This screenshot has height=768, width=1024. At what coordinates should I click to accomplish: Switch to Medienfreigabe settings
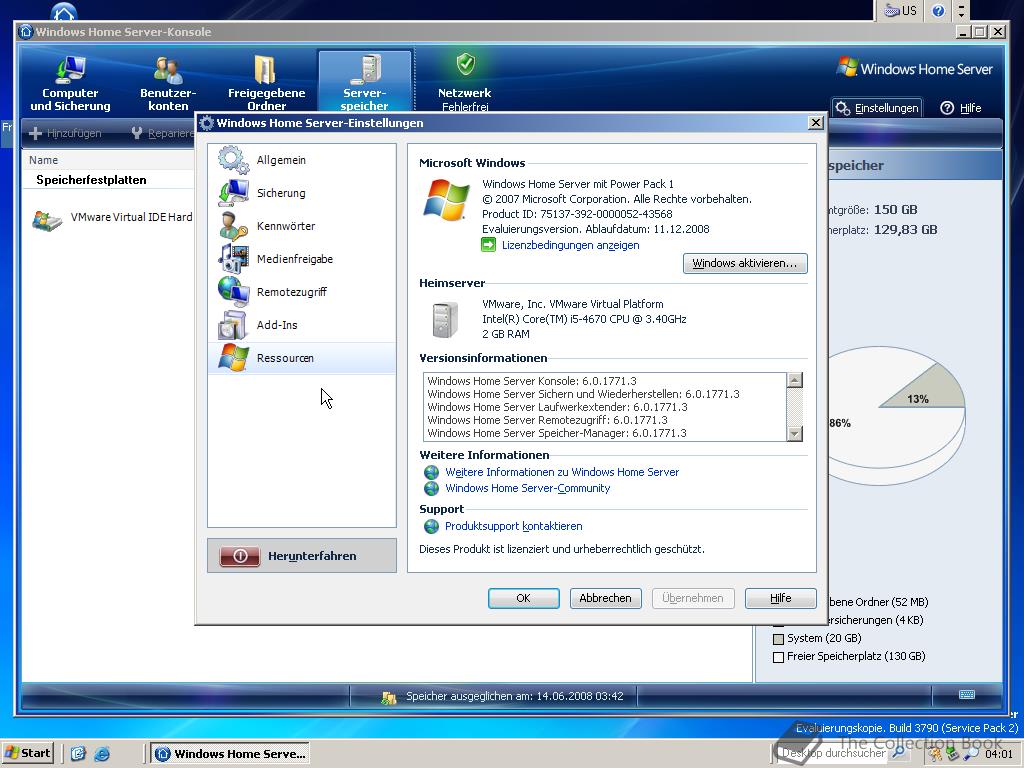point(302,259)
